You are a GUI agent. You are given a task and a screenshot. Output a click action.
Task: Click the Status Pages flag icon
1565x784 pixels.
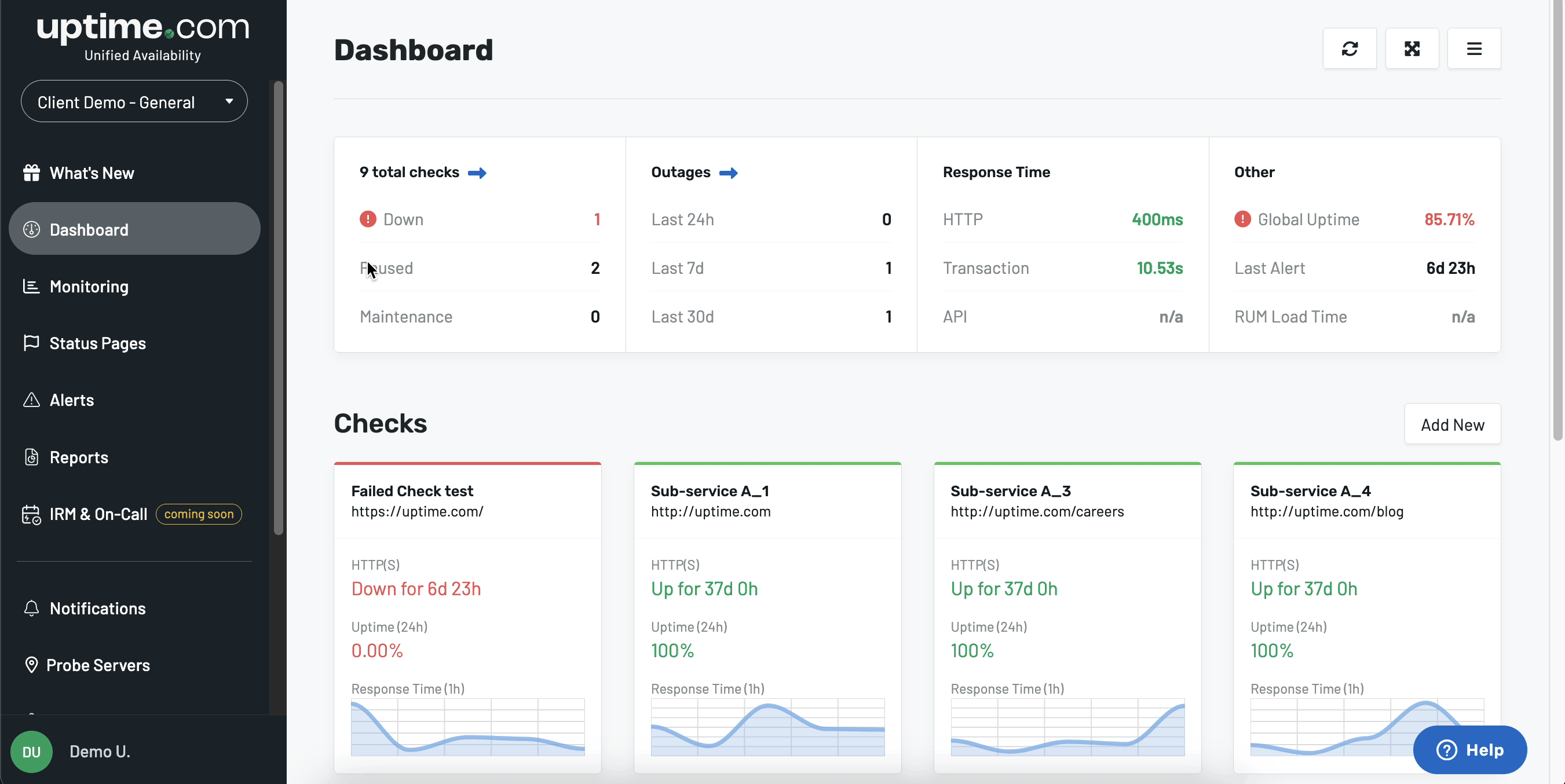(32, 343)
